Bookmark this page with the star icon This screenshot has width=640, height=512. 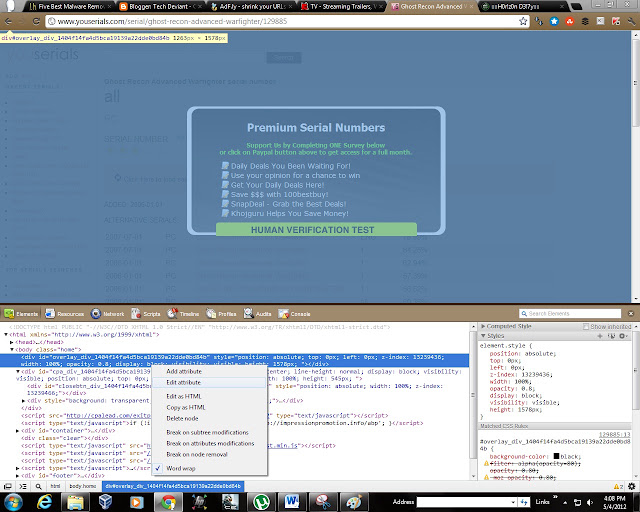[x=523, y=21]
